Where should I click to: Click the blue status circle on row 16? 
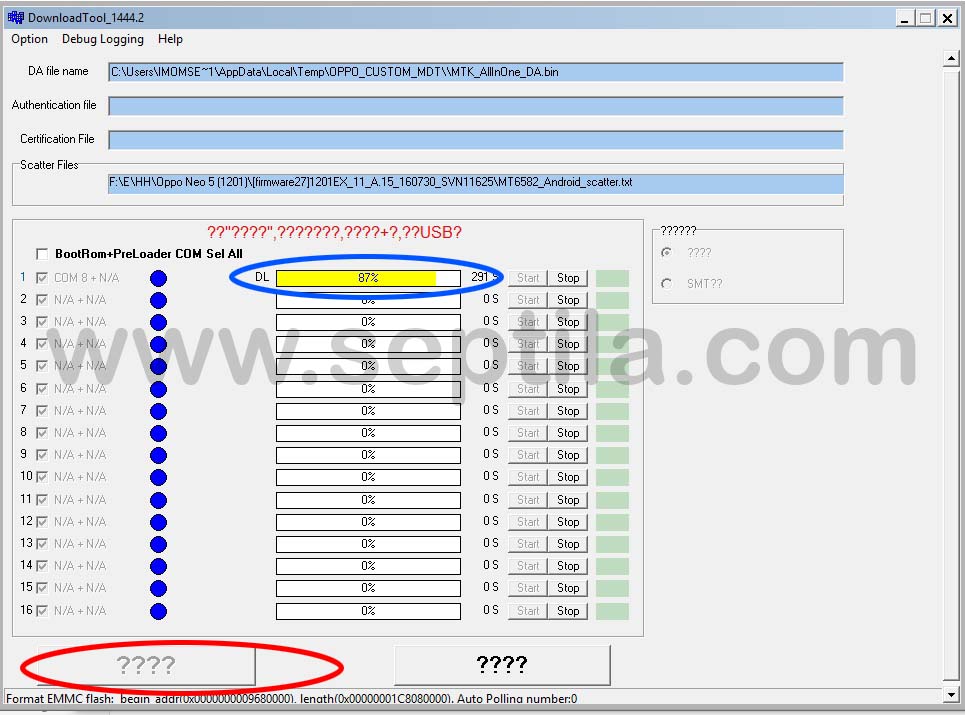click(x=158, y=610)
